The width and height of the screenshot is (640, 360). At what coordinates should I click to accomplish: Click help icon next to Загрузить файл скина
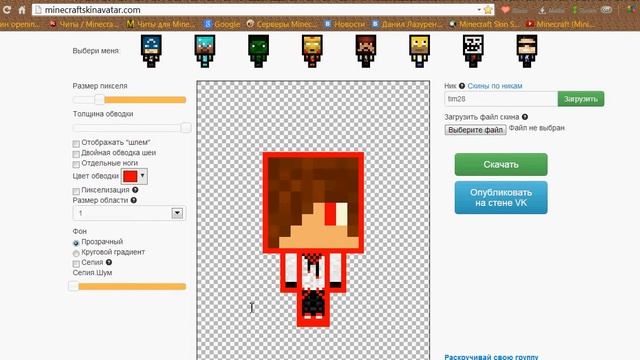coord(525,117)
